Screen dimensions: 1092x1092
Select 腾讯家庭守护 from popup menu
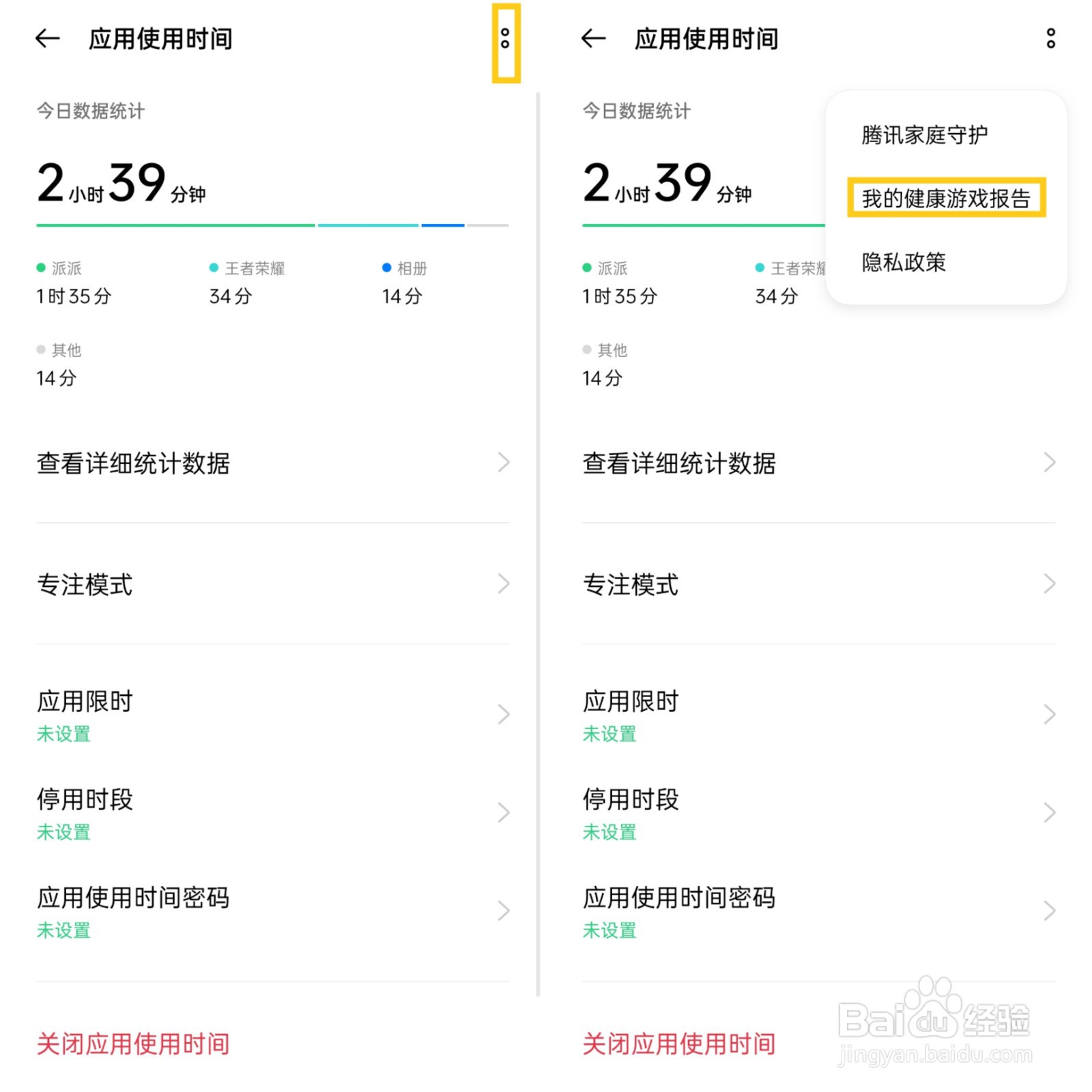pos(924,134)
